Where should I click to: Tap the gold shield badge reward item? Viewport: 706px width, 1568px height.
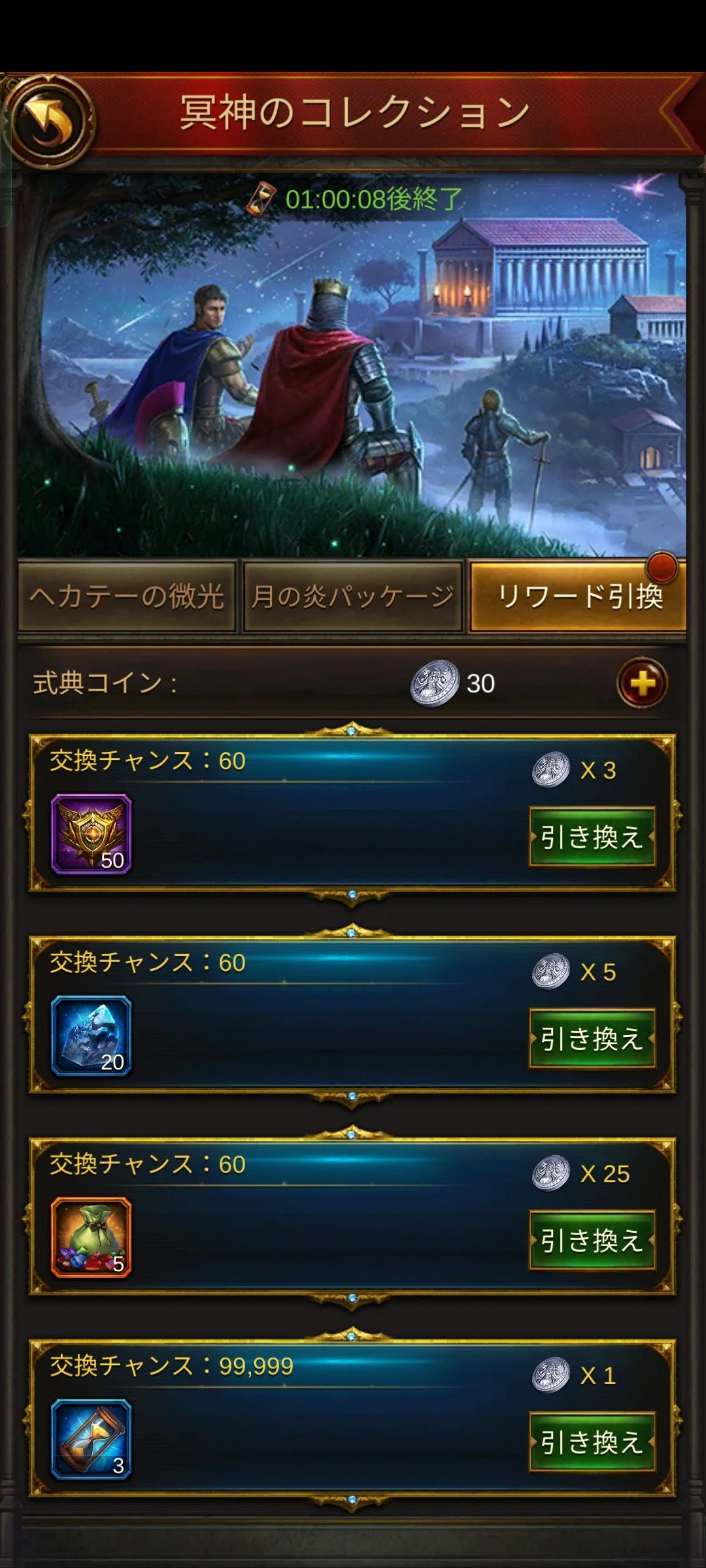coord(92,834)
